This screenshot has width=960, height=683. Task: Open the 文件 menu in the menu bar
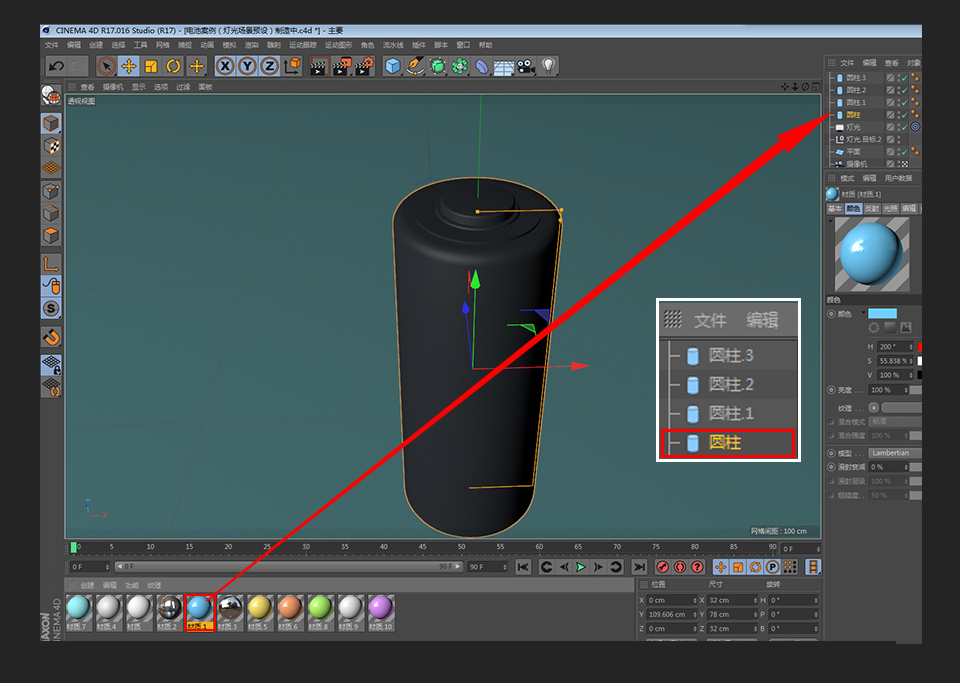[49, 45]
